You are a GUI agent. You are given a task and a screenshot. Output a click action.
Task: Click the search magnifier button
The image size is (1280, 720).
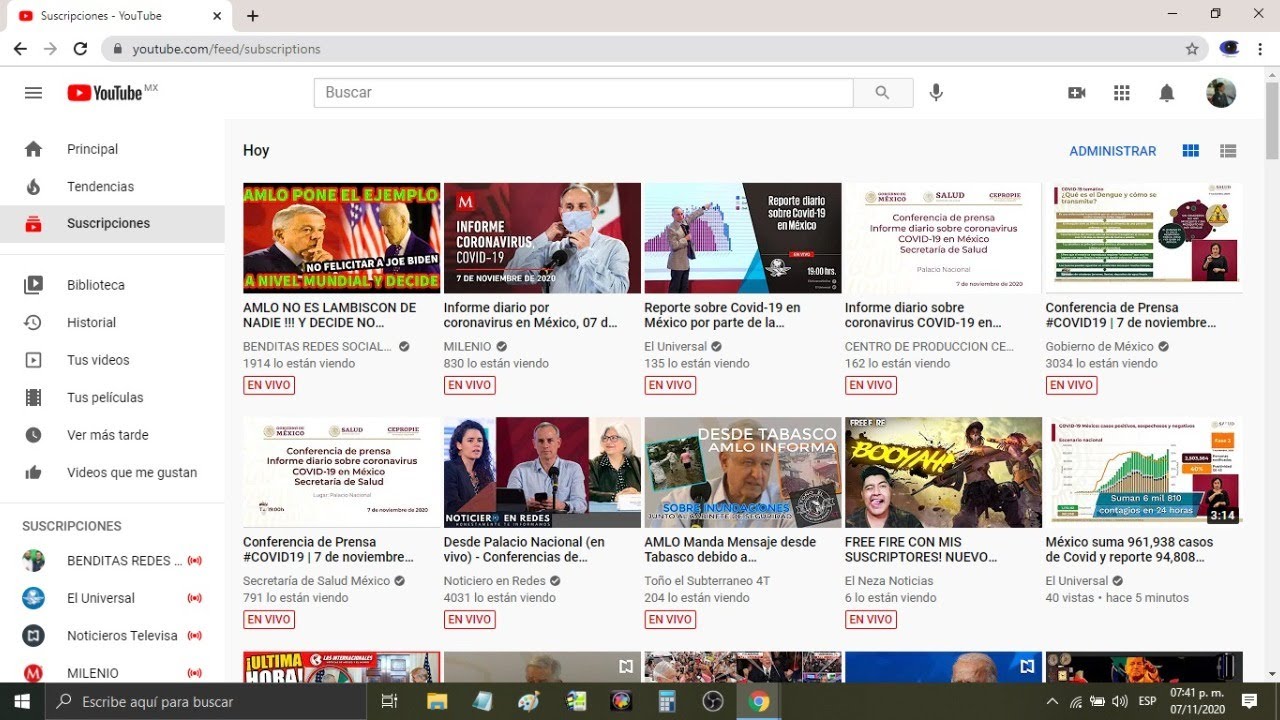click(x=882, y=93)
